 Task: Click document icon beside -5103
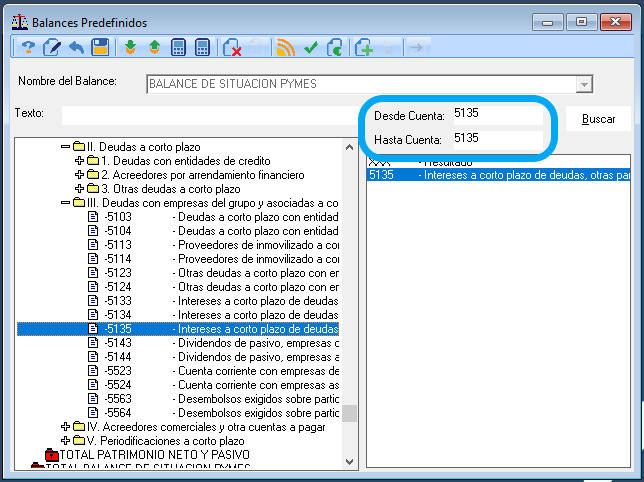coord(93,216)
